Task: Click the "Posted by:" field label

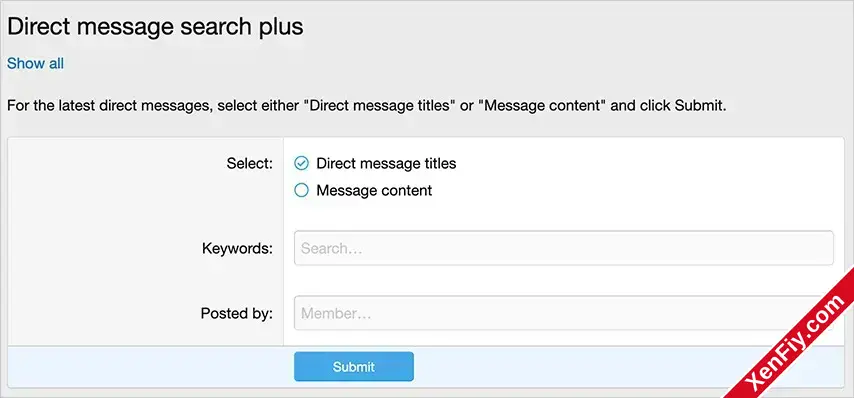Action: click(237, 314)
